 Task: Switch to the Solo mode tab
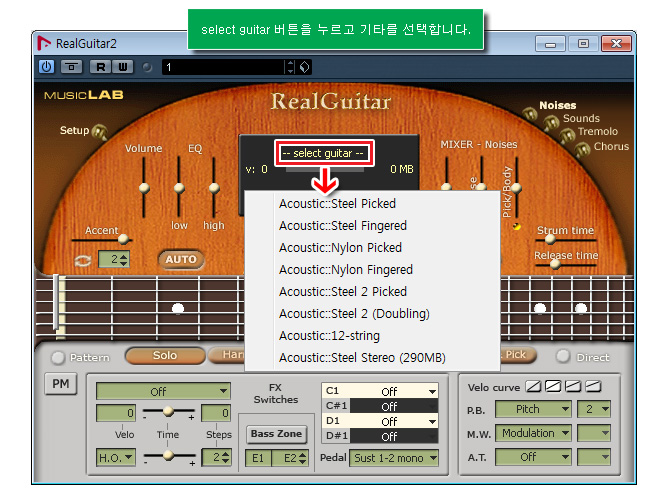[x=165, y=356]
